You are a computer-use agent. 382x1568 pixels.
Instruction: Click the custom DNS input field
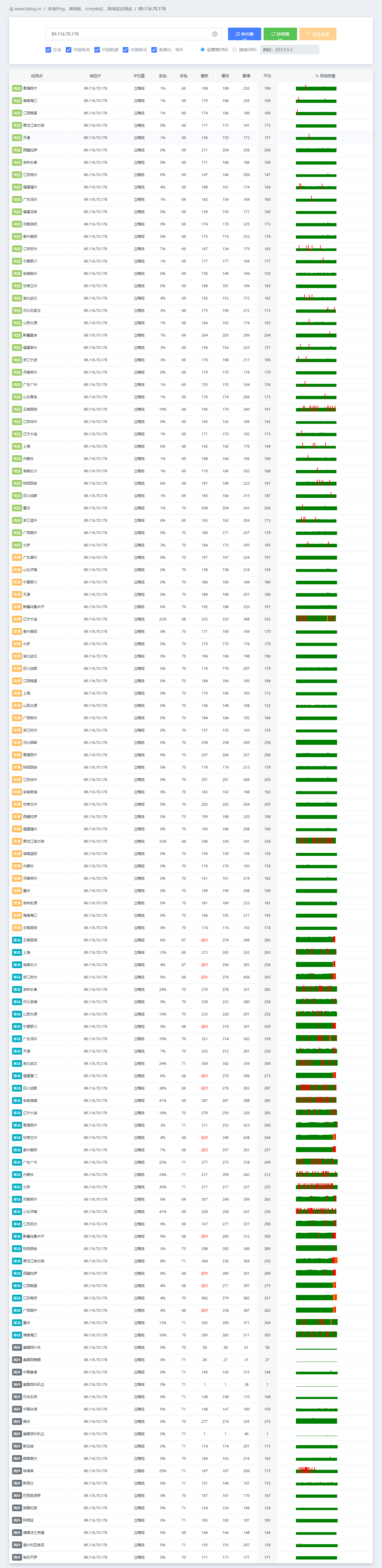(289, 50)
